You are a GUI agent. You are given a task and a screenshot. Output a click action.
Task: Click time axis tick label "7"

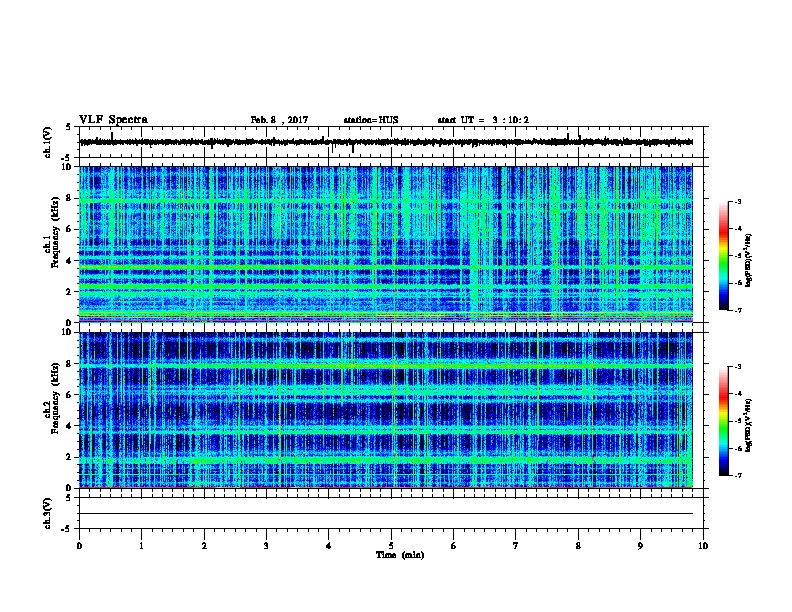[516, 546]
